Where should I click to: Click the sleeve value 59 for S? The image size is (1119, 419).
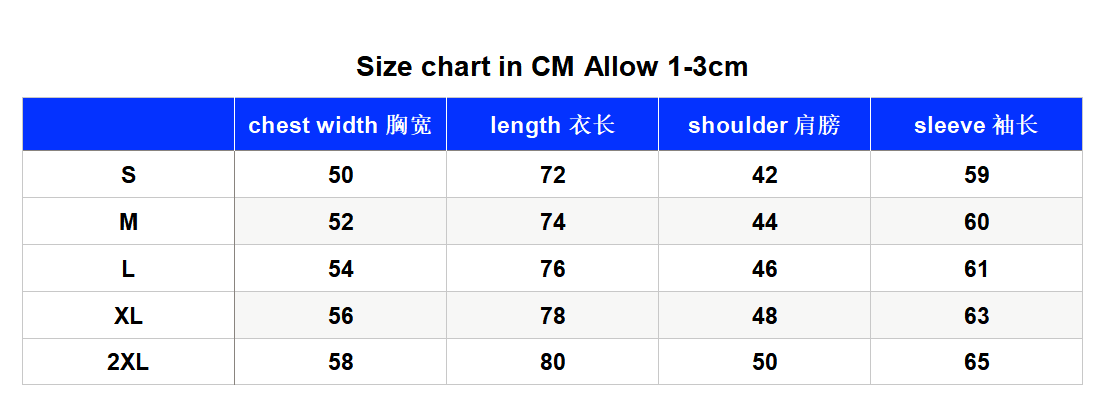976,175
